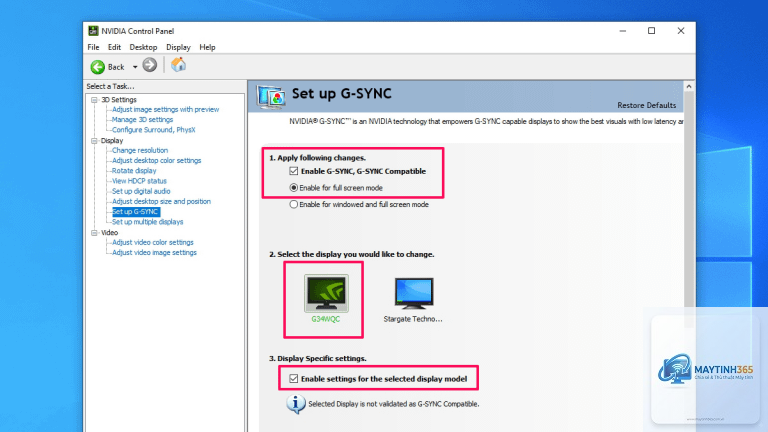
Task: Click Restore Defaults link
Action: (647, 105)
